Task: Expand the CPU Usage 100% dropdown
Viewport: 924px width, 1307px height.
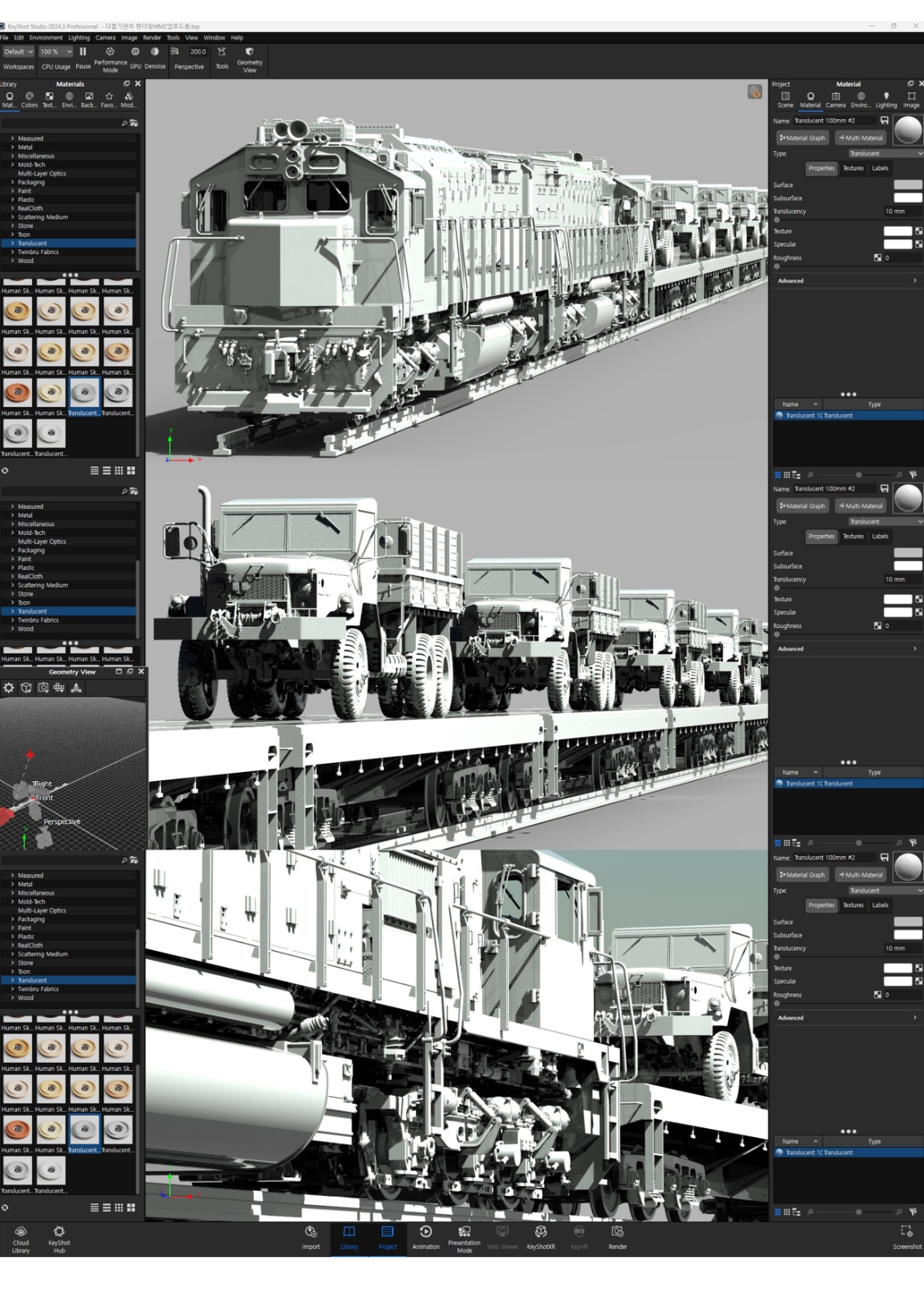Action: [x=56, y=51]
